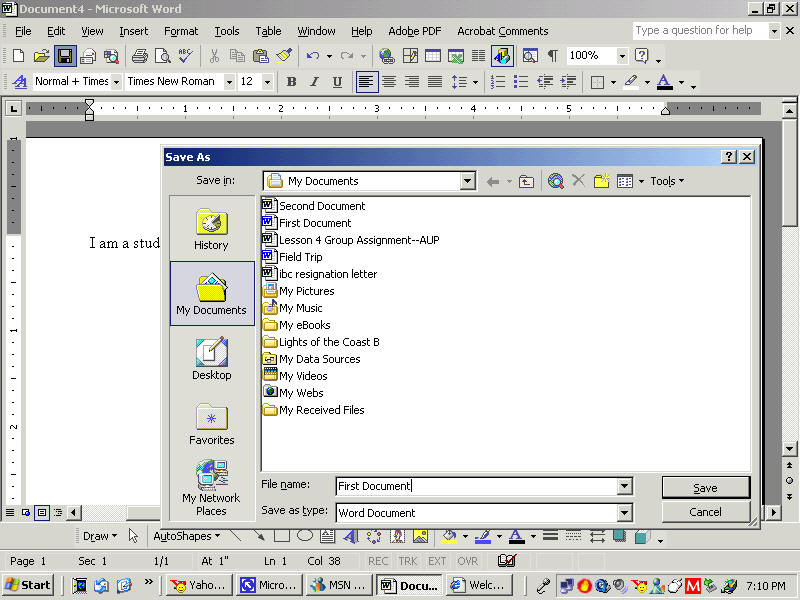
Task: Click the floppy-disk Save icon in Standard toolbar
Action: click(65, 56)
